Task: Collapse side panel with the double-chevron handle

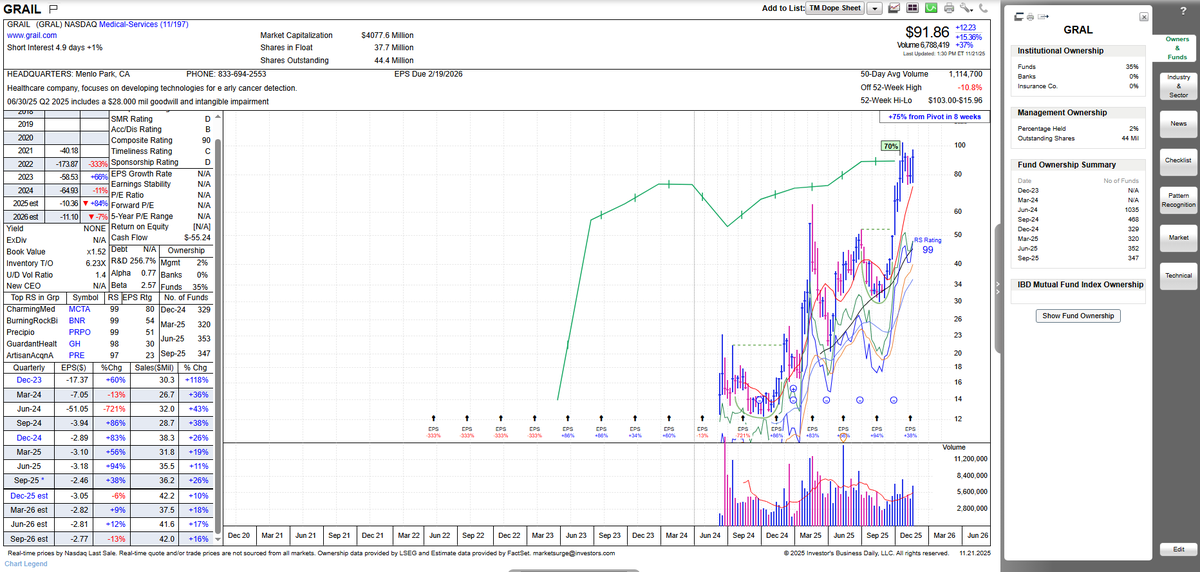Action: pyautogui.click(x=997, y=288)
